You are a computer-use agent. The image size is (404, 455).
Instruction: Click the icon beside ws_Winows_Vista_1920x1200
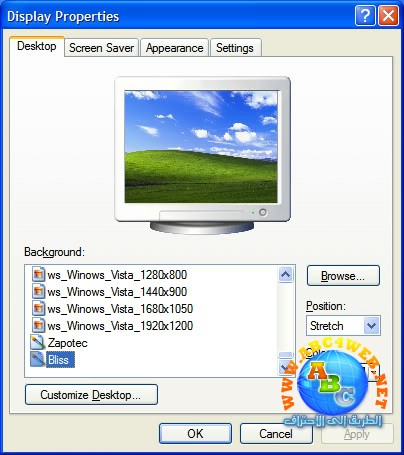click(x=38, y=326)
